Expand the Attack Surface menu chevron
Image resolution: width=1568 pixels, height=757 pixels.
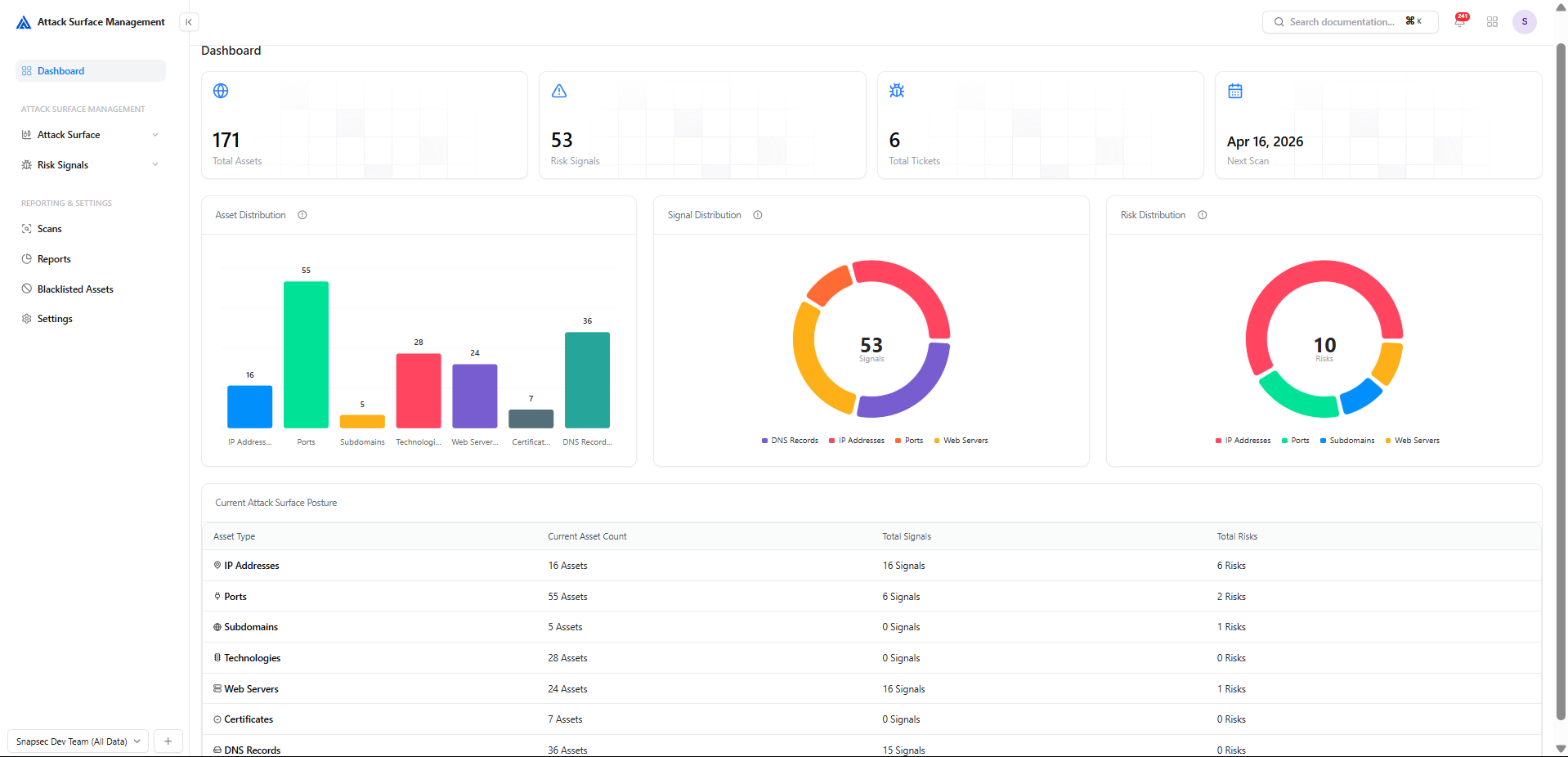pyautogui.click(x=155, y=135)
